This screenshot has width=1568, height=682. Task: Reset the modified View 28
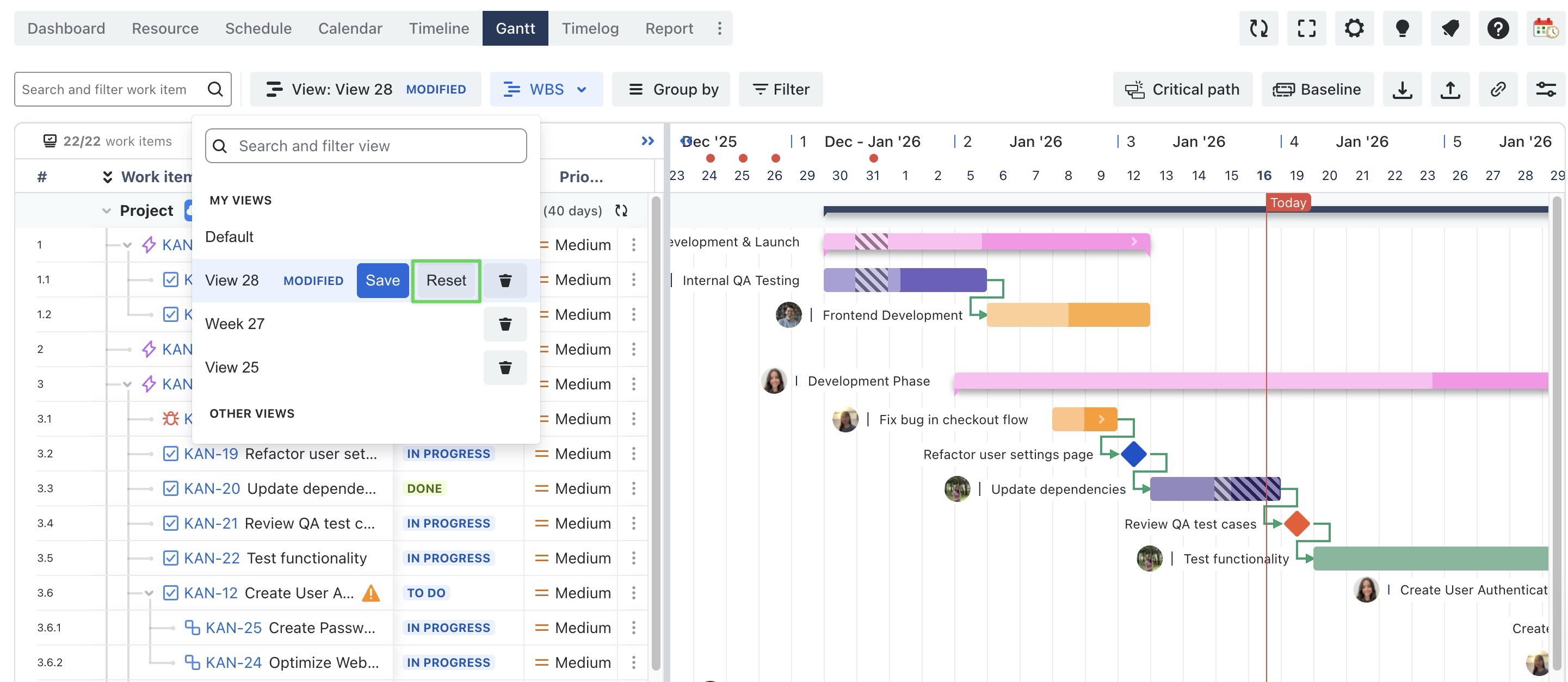(446, 281)
